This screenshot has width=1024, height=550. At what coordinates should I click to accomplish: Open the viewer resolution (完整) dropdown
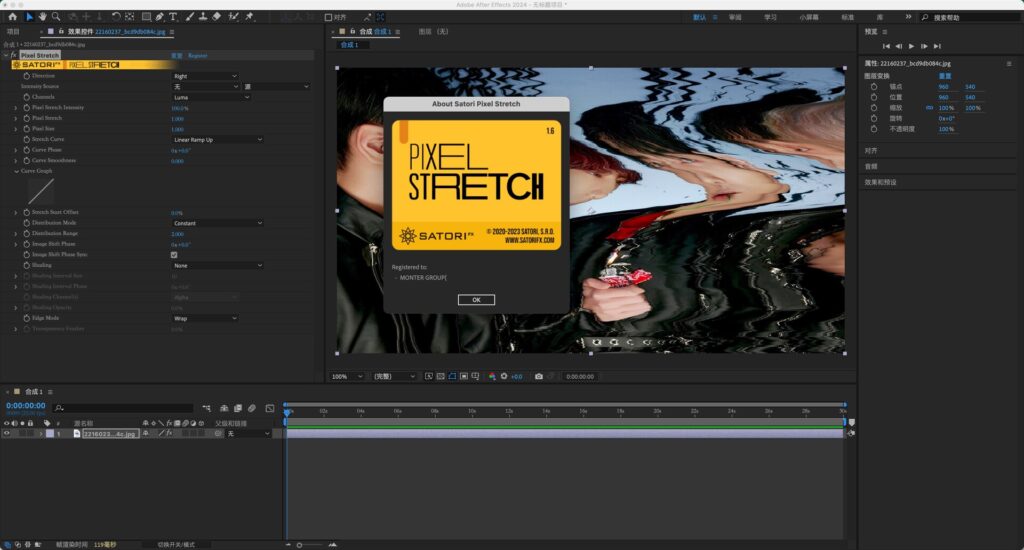394,377
